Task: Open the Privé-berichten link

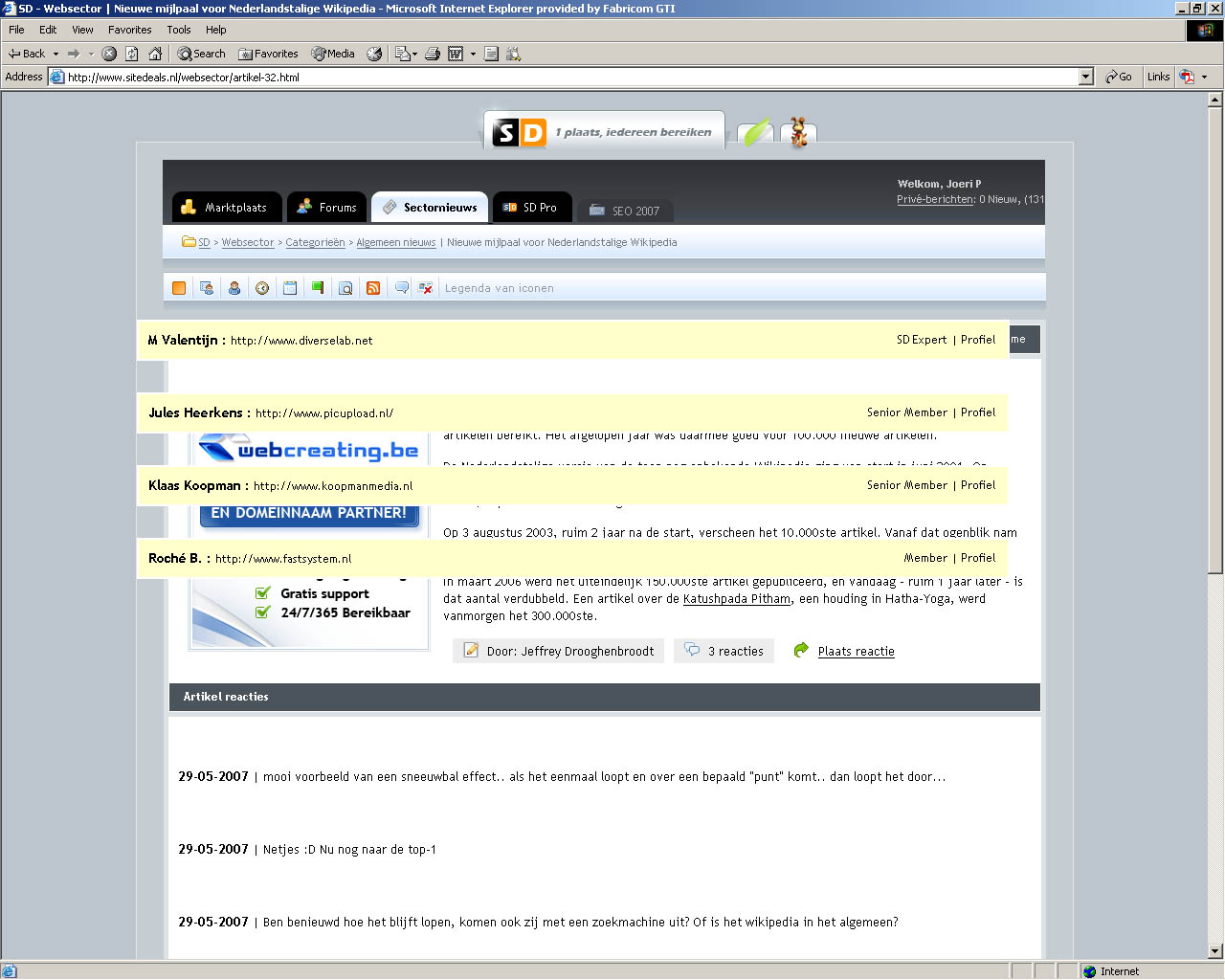Action: 935,199
